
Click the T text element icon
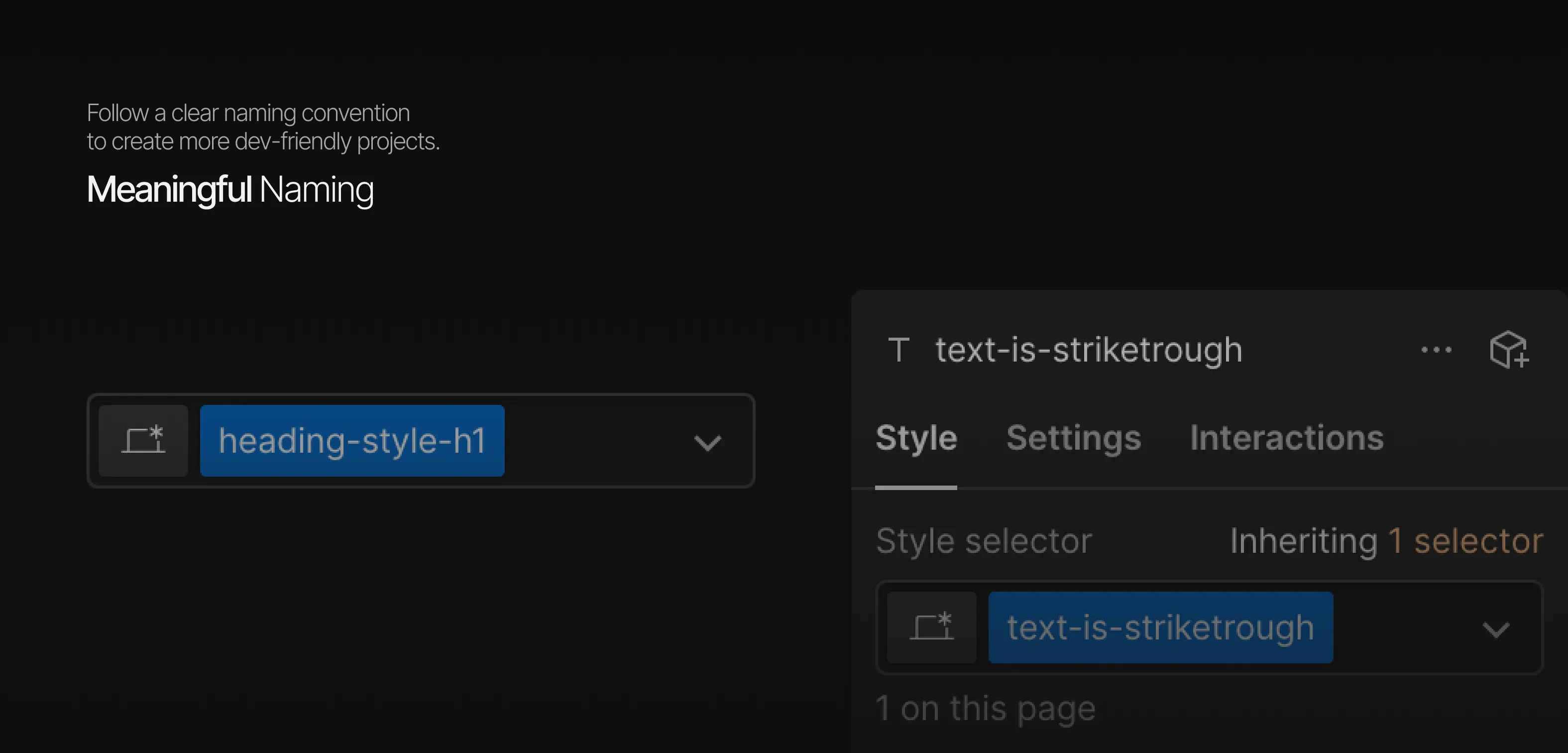tap(898, 350)
